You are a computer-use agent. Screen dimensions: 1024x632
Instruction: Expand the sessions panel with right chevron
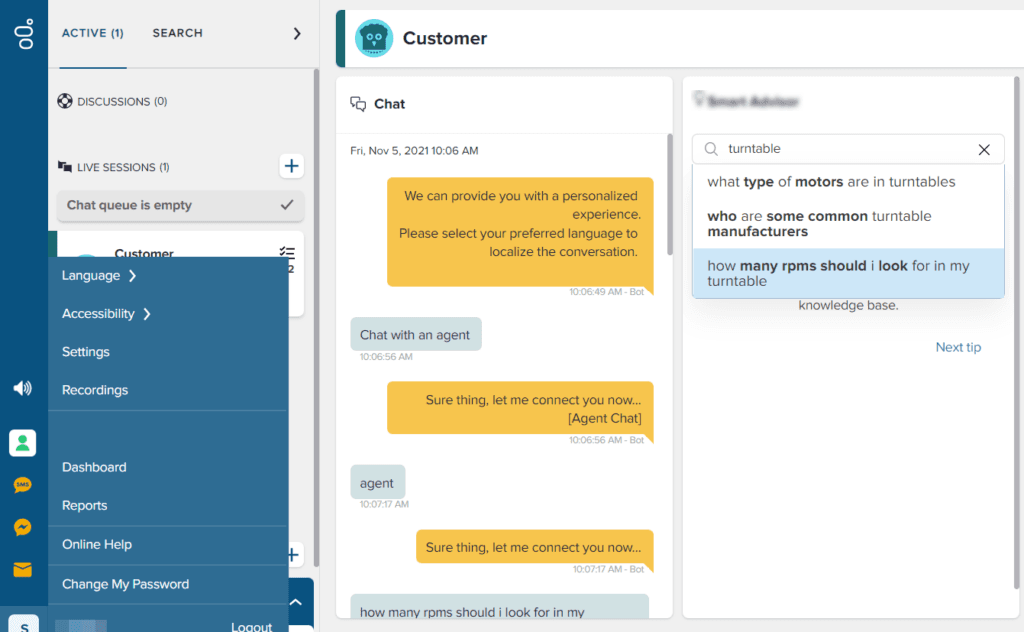[x=296, y=33]
